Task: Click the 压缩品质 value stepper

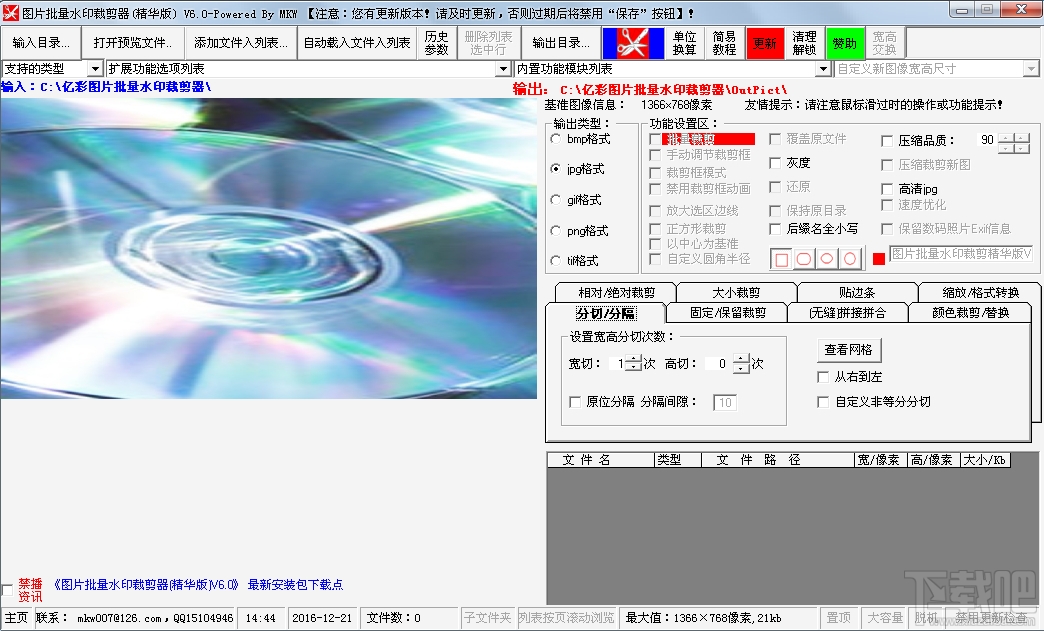Action: pyautogui.click(x=1013, y=142)
